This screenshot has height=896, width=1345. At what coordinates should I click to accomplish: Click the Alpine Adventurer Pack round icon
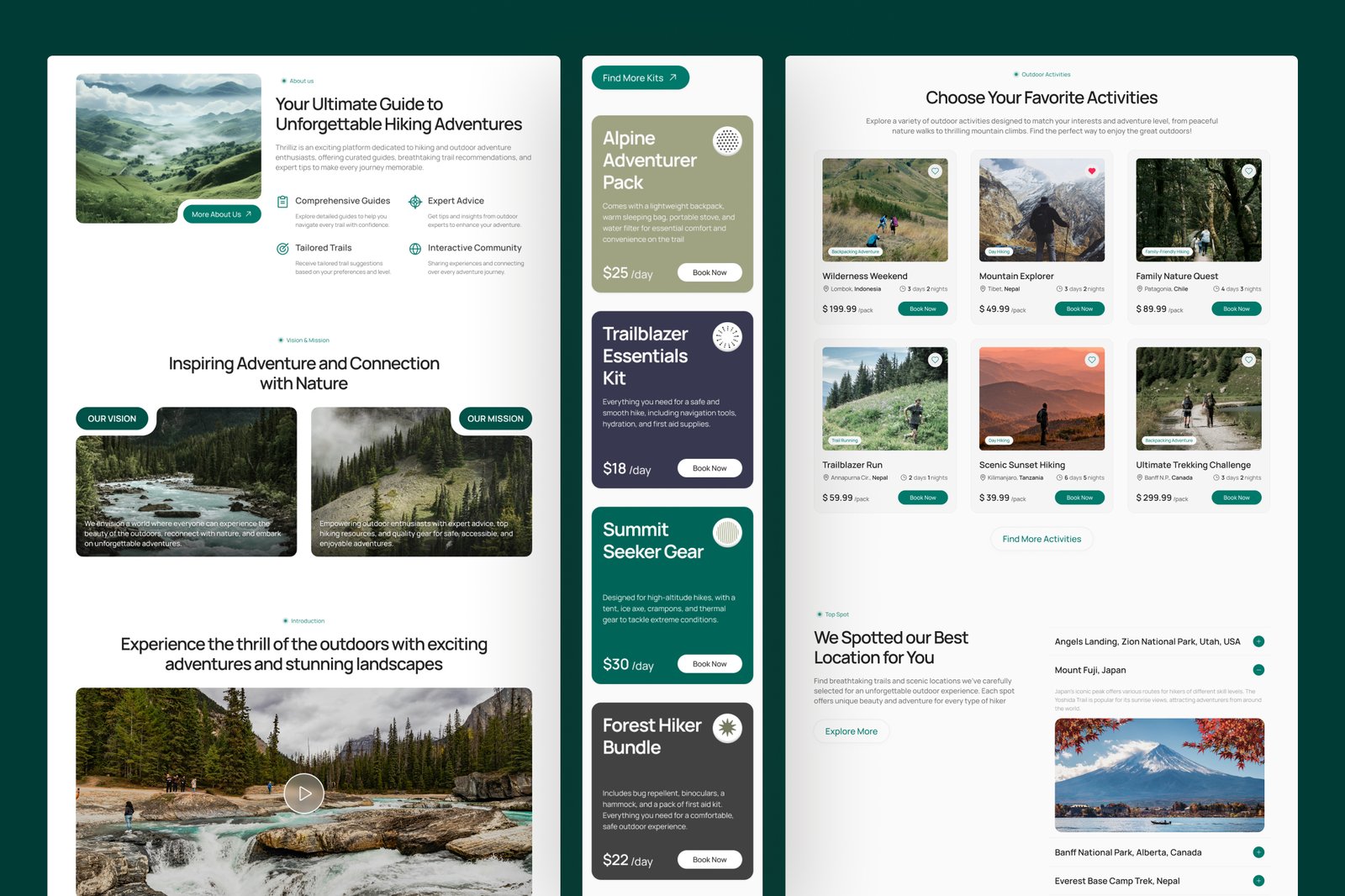pyautogui.click(x=727, y=140)
